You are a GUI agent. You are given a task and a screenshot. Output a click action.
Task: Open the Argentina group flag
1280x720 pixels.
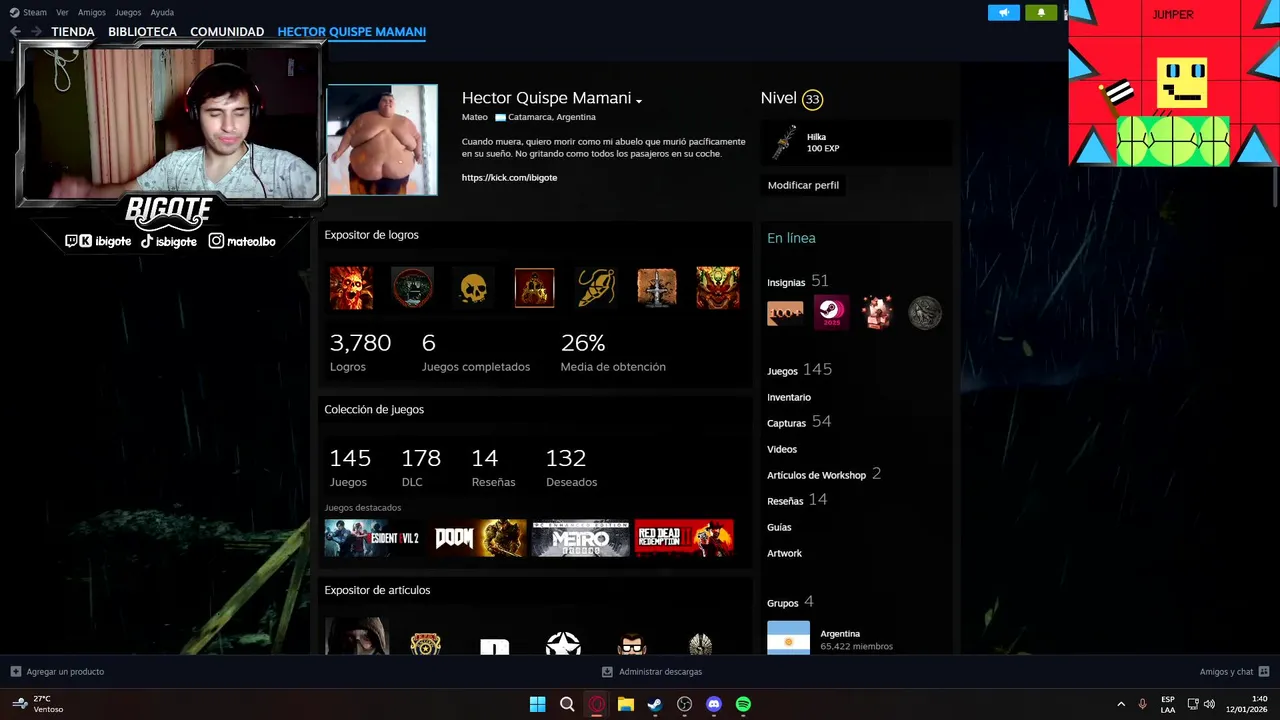[x=788, y=638]
